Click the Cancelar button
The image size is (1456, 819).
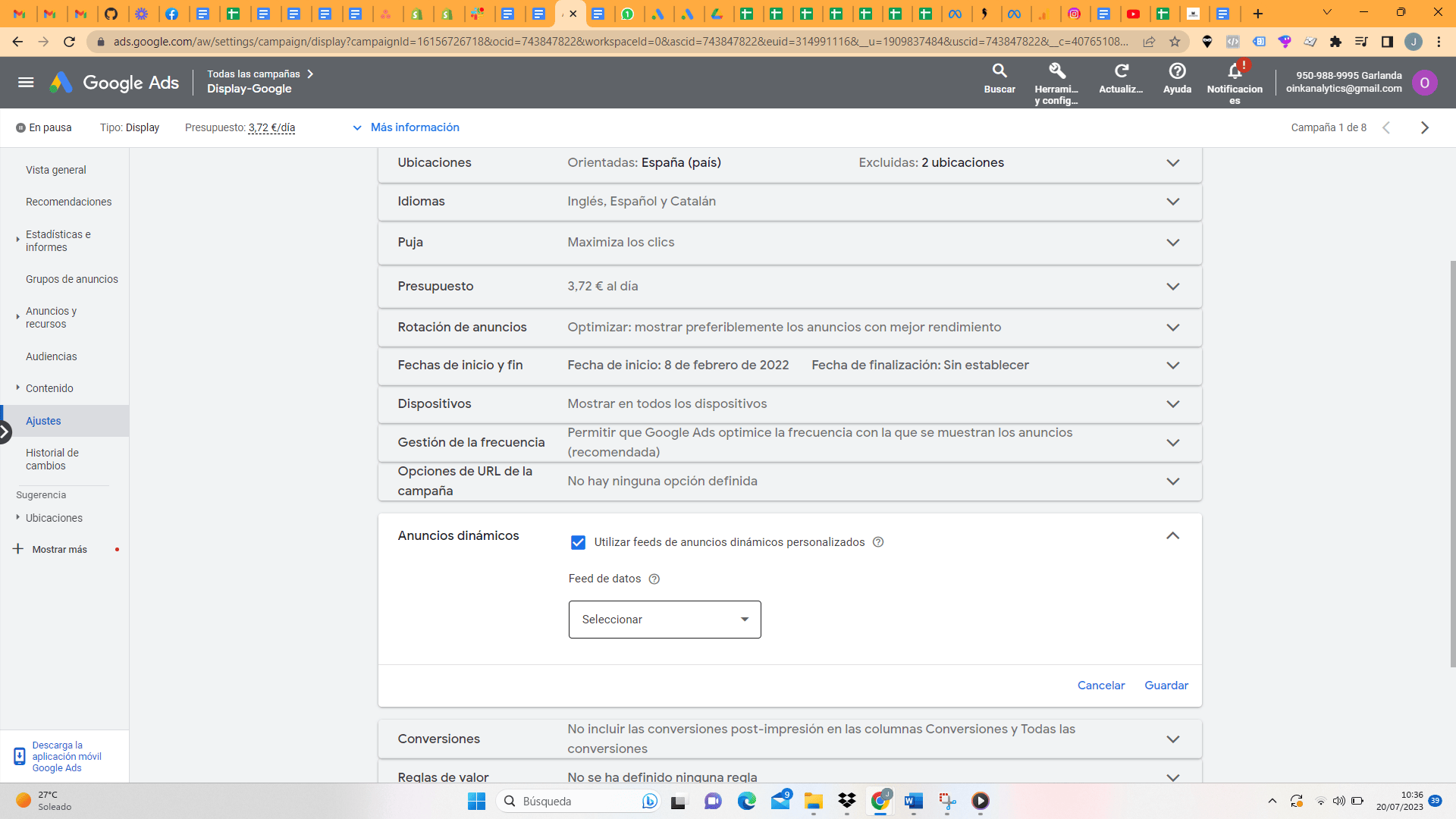pos(1100,685)
